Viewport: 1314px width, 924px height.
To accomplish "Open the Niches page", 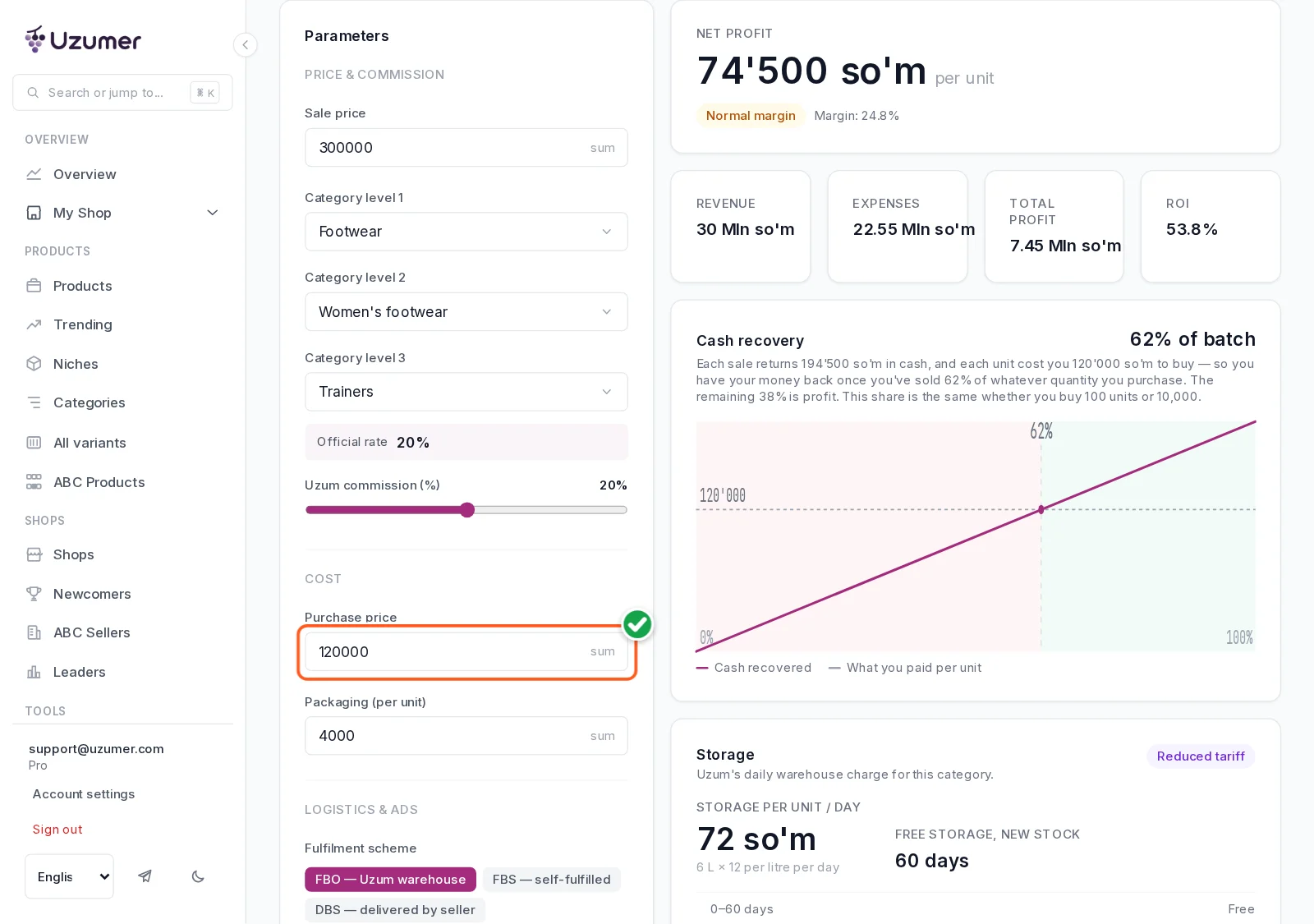I will [x=123, y=364].
